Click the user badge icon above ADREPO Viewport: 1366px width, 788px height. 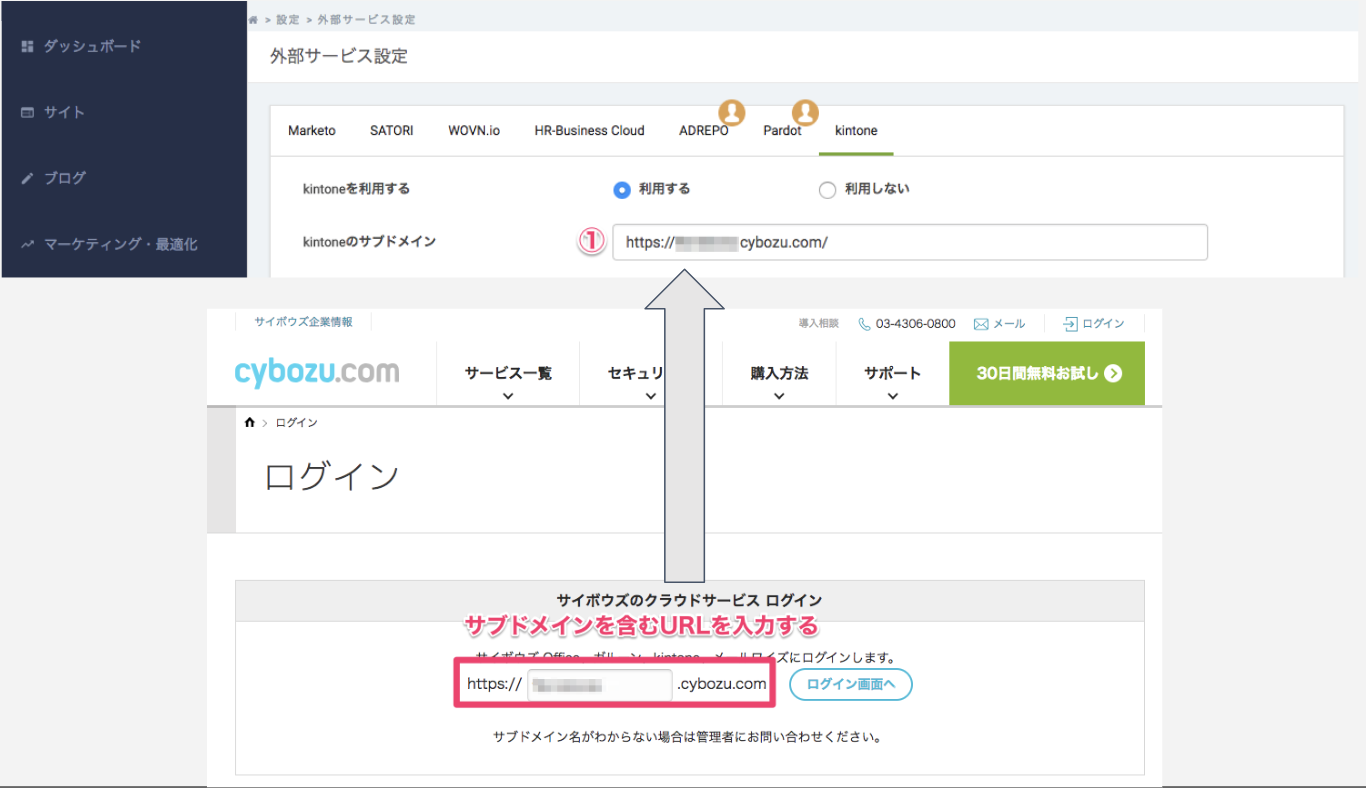click(x=732, y=113)
